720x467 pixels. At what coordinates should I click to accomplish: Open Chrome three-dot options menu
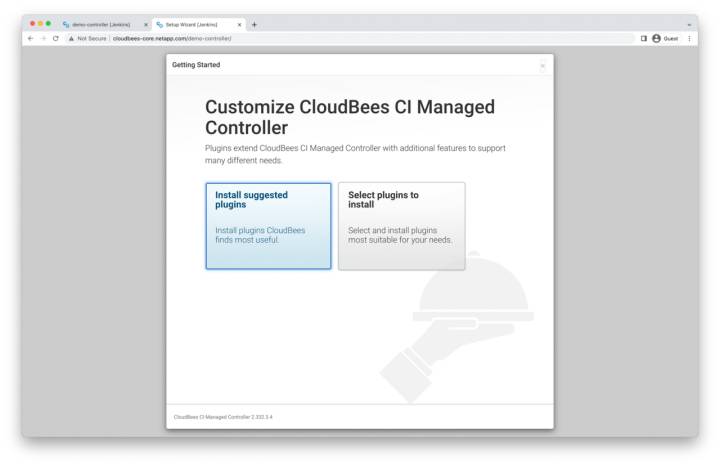pyautogui.click(x=689, y=38)
